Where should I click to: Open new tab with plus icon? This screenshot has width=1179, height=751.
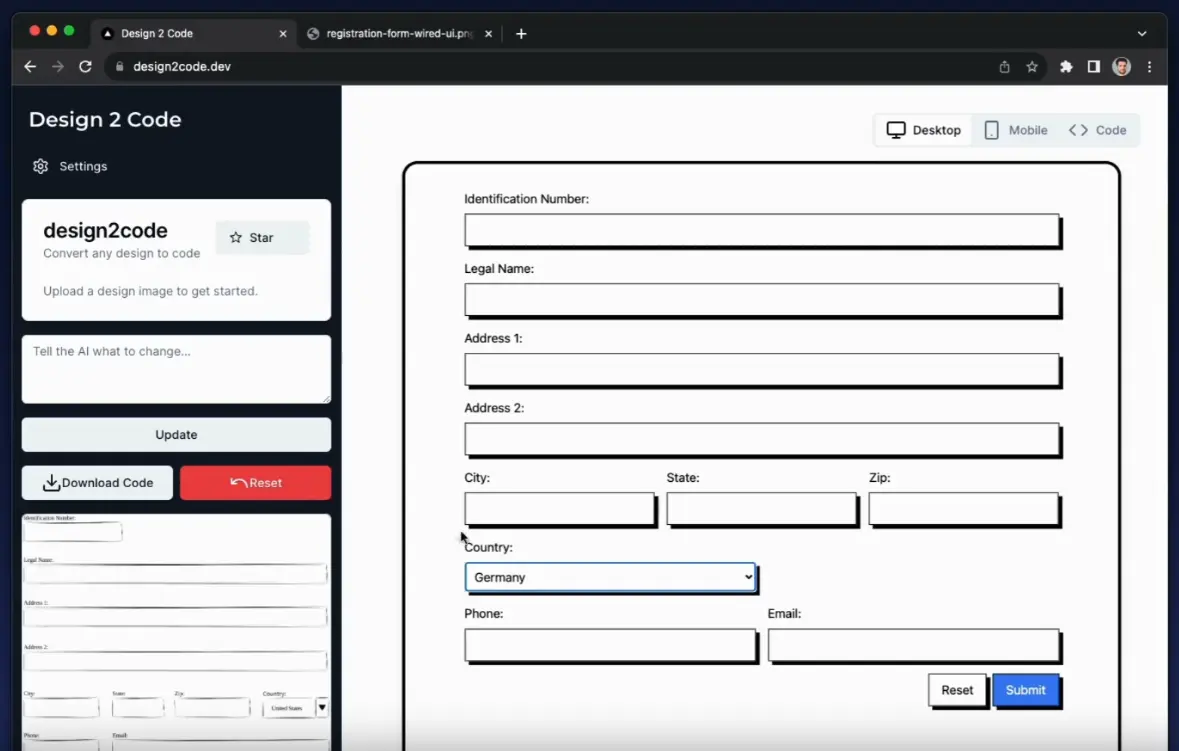521,34
